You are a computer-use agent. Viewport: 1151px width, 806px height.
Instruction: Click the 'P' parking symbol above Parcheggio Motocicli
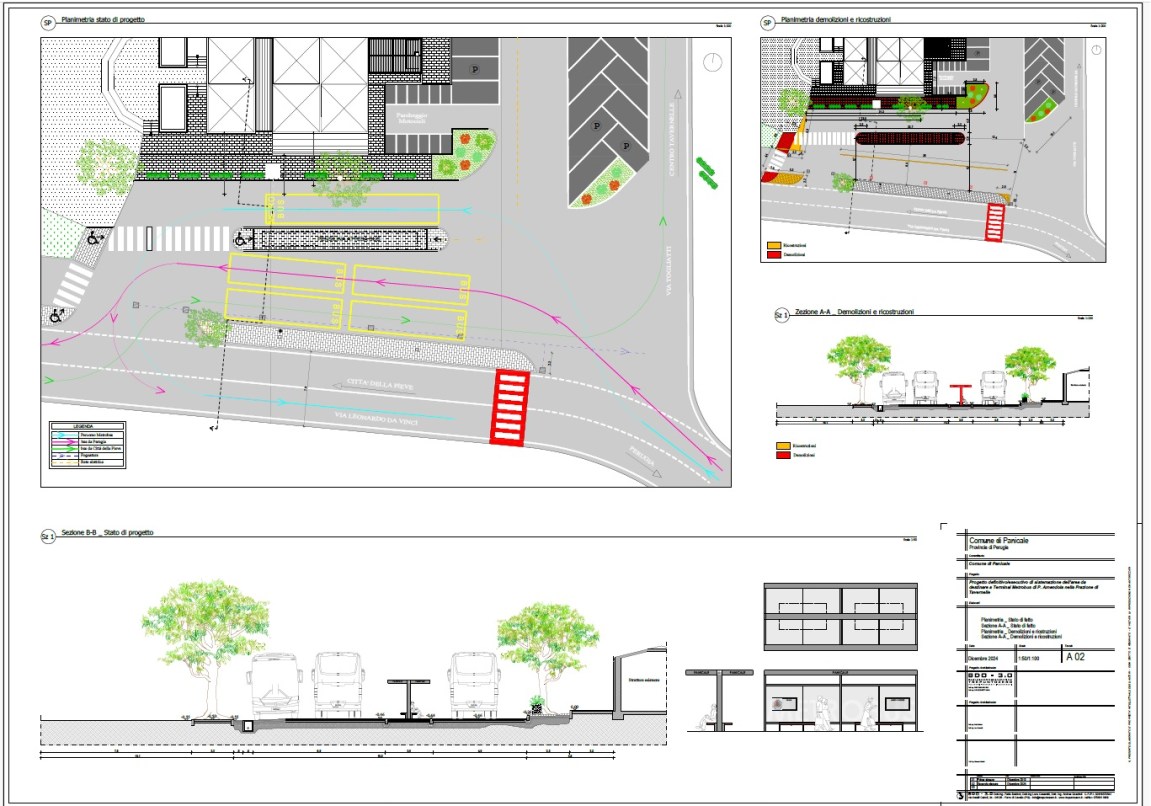click(475, 69)
